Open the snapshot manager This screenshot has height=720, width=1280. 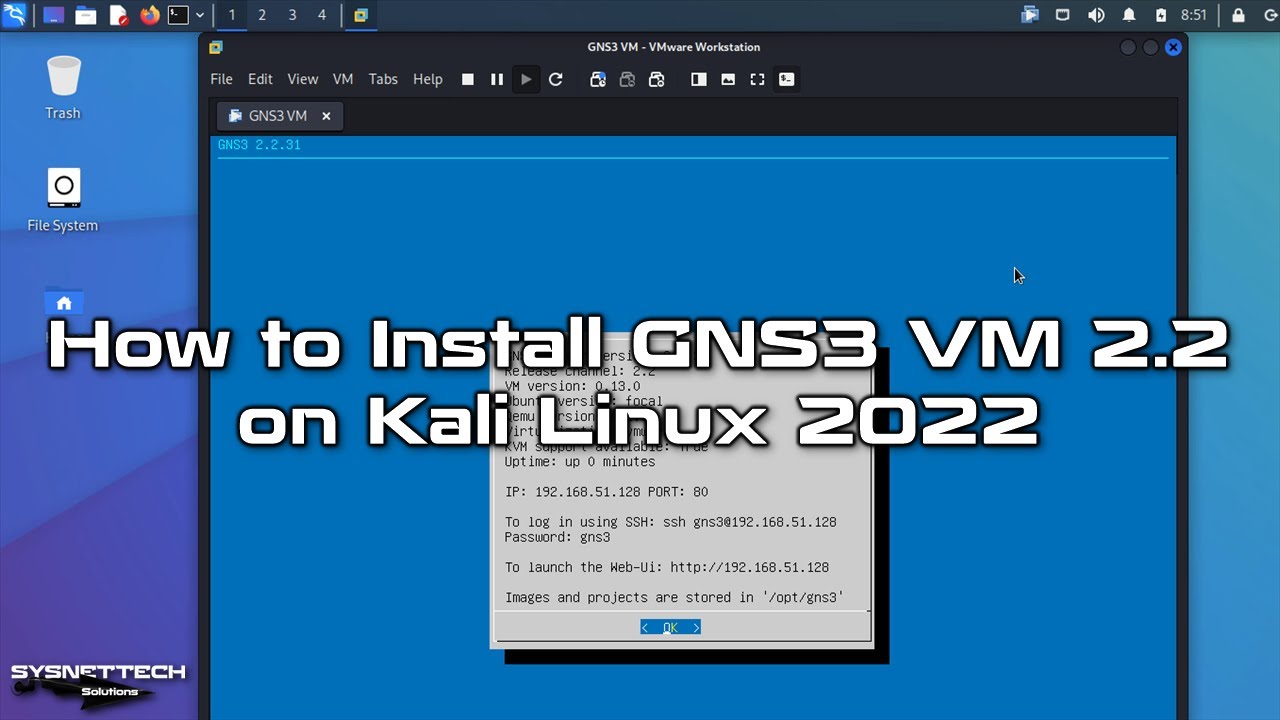click(657, 79)
